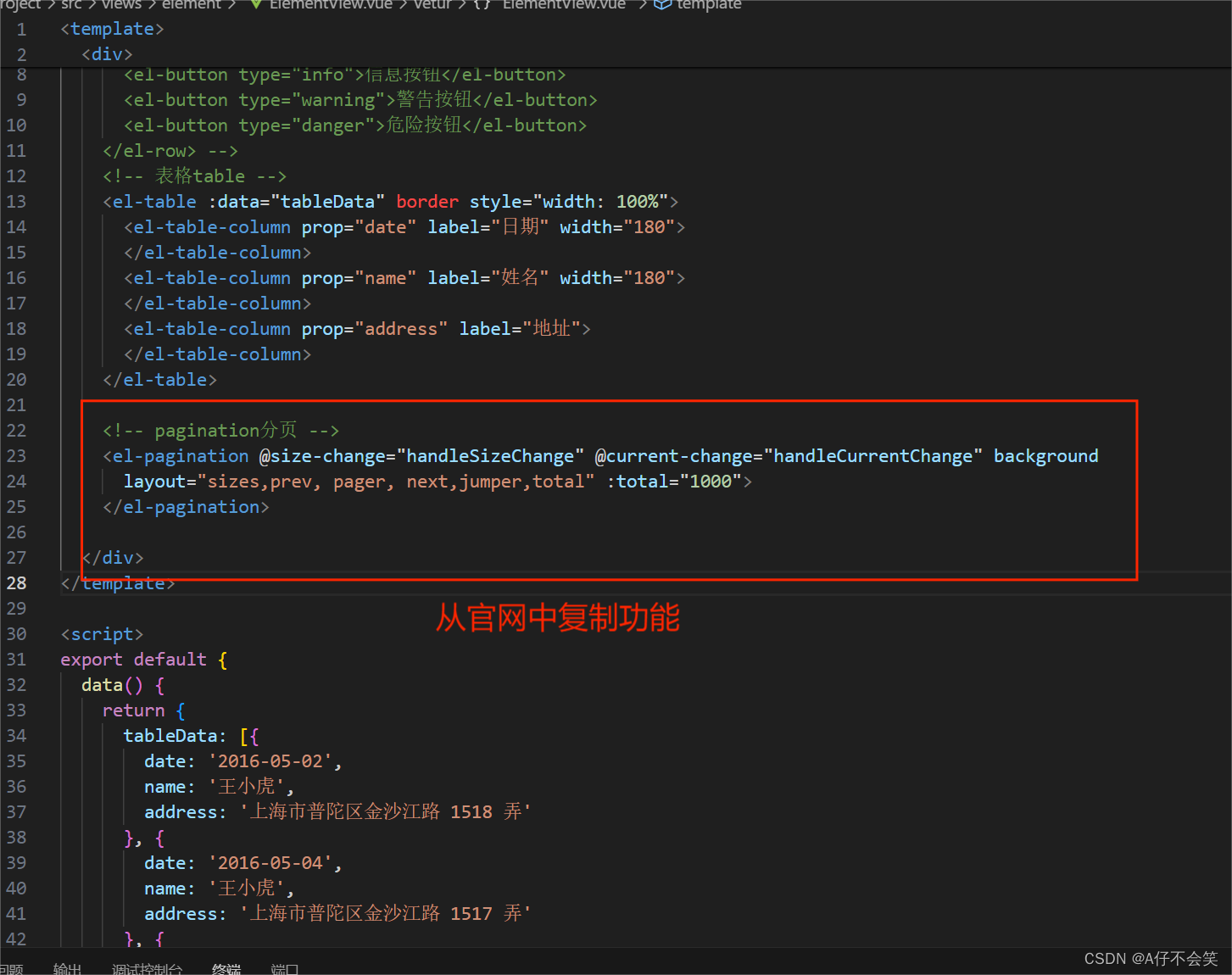The height and width of the screenshot is (975, 1232).
Task: Switch to the 终端 panel tab
Action: tap(226, 968)
